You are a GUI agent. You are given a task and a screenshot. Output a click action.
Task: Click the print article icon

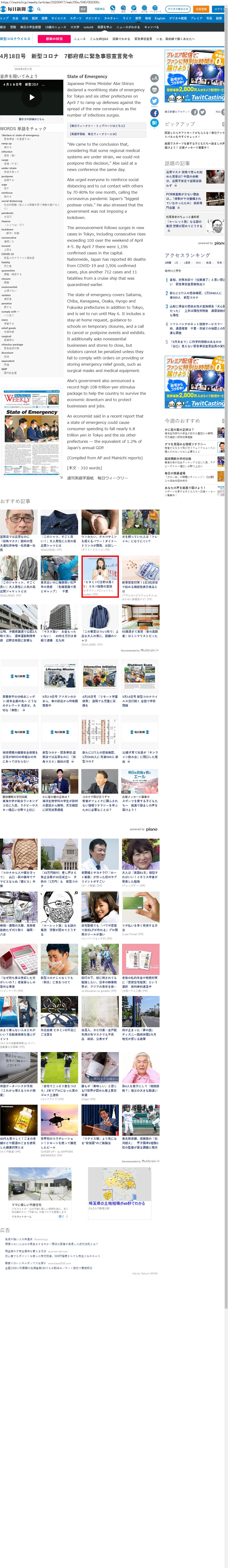(x=154, y=90)
